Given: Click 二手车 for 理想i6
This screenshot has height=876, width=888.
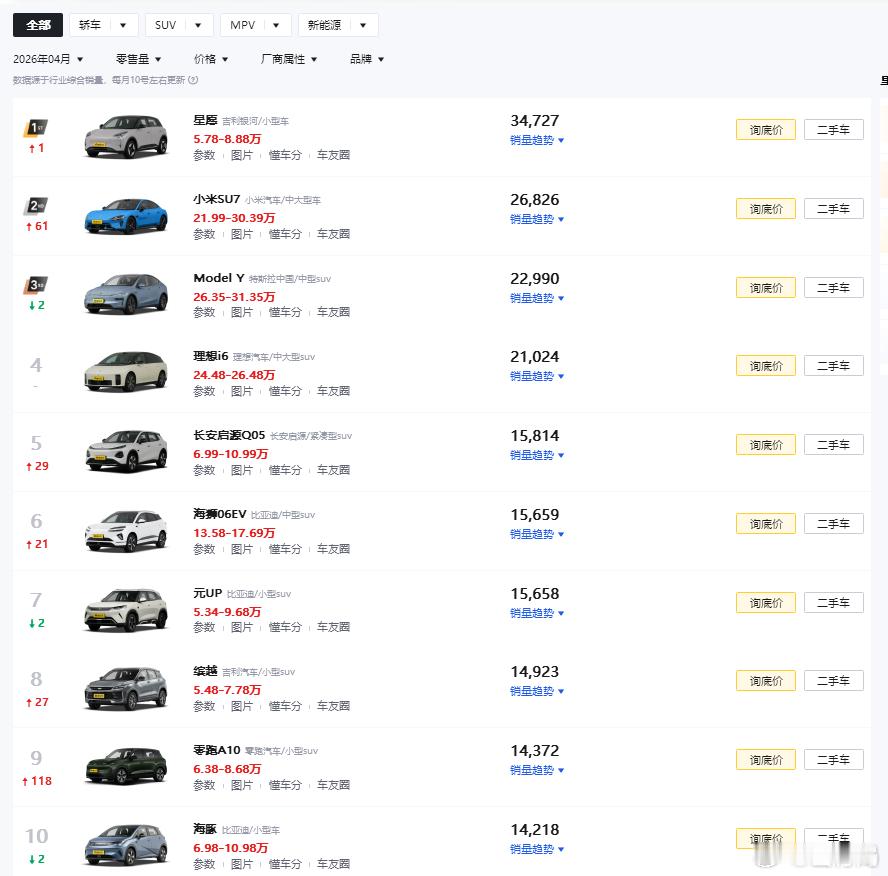Looking at the screenshot, I should pos(834,366).
